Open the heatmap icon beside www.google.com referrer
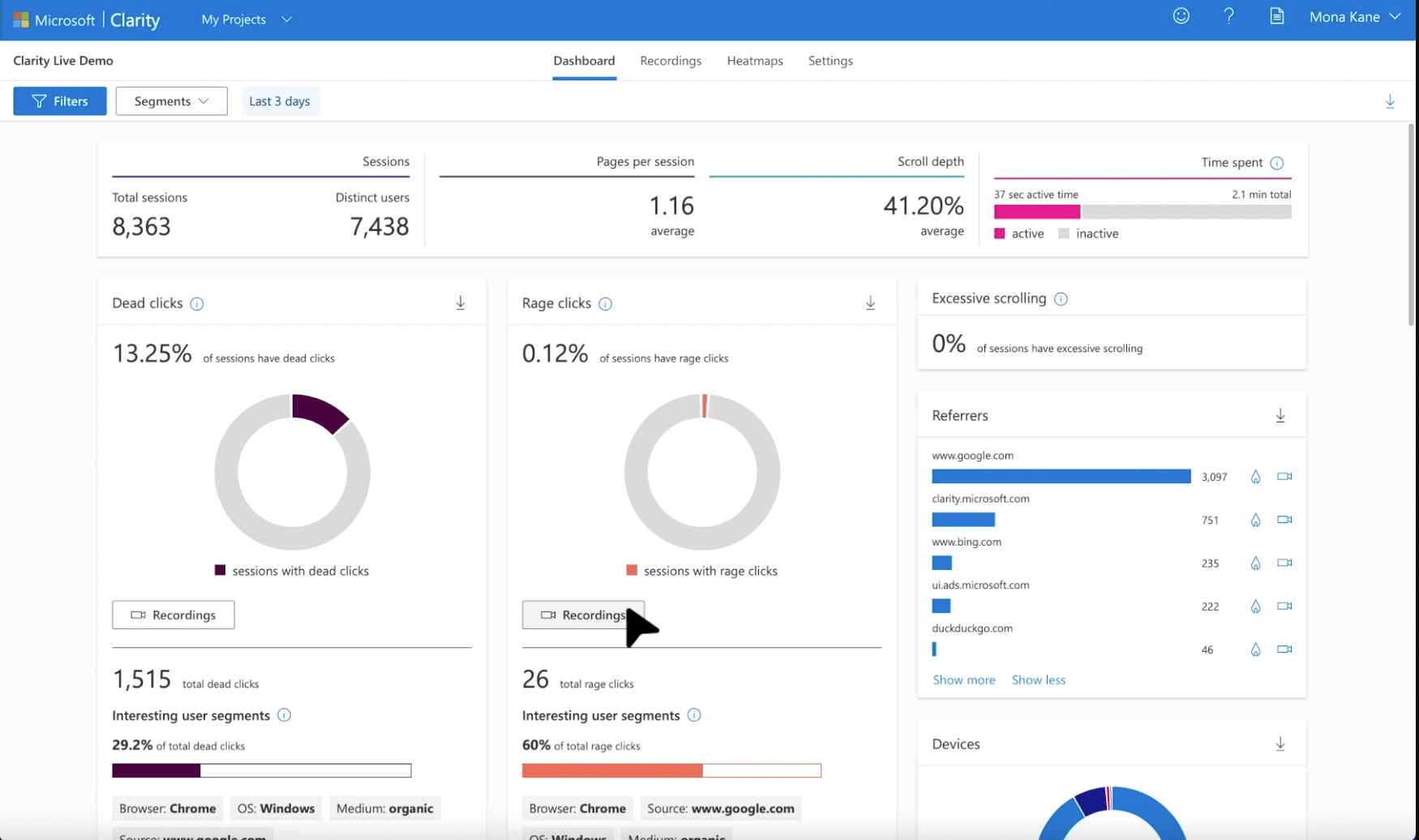1419x840 pixels. 1255,477
